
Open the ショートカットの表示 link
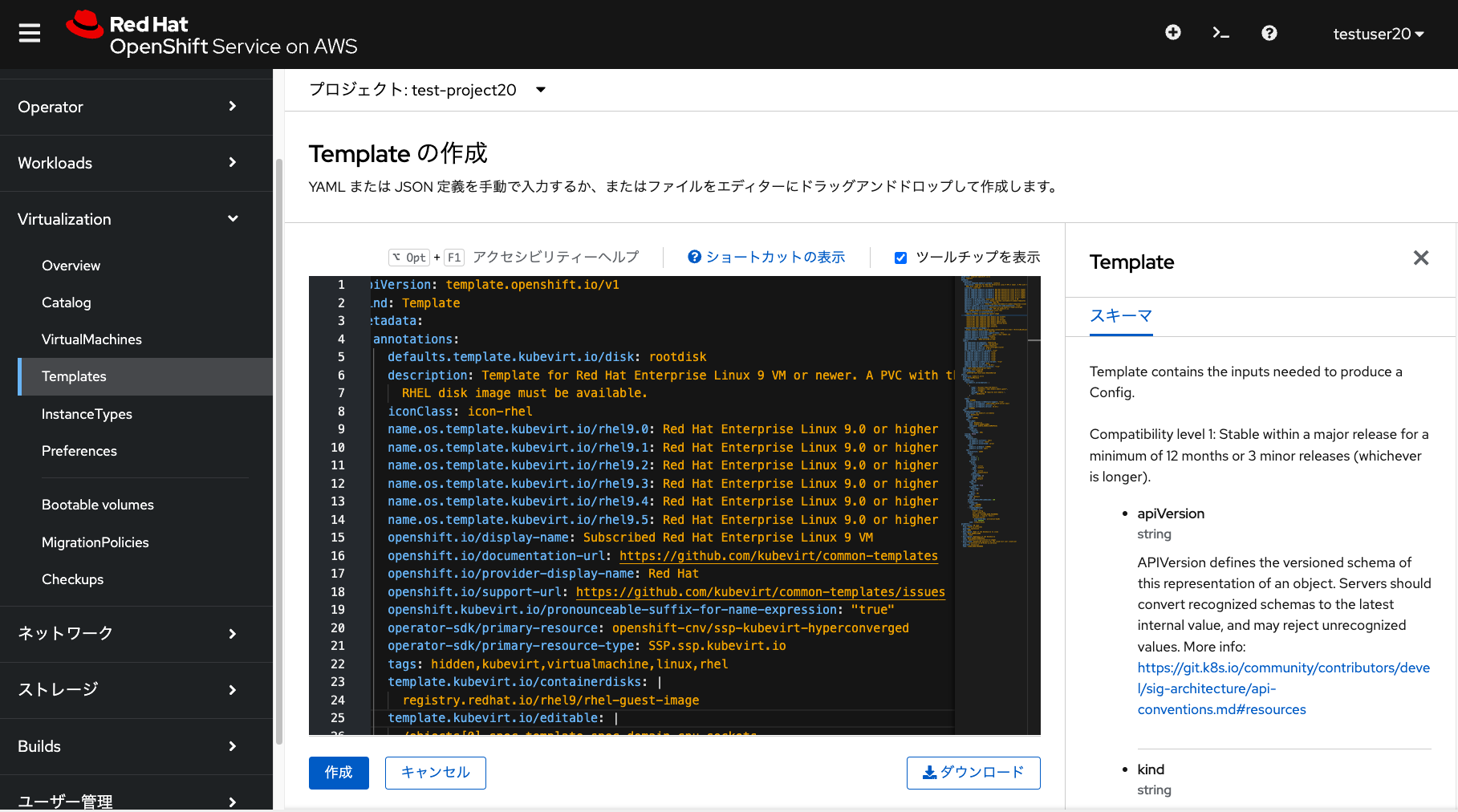point(775,257)
